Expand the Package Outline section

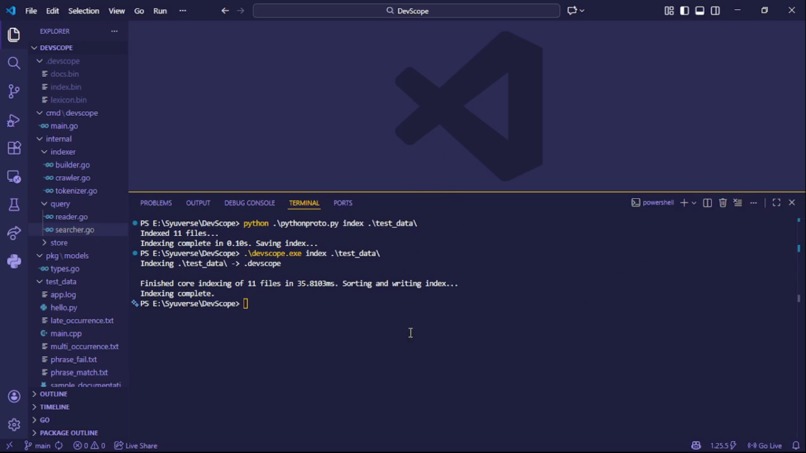click(x=78, y=433)
